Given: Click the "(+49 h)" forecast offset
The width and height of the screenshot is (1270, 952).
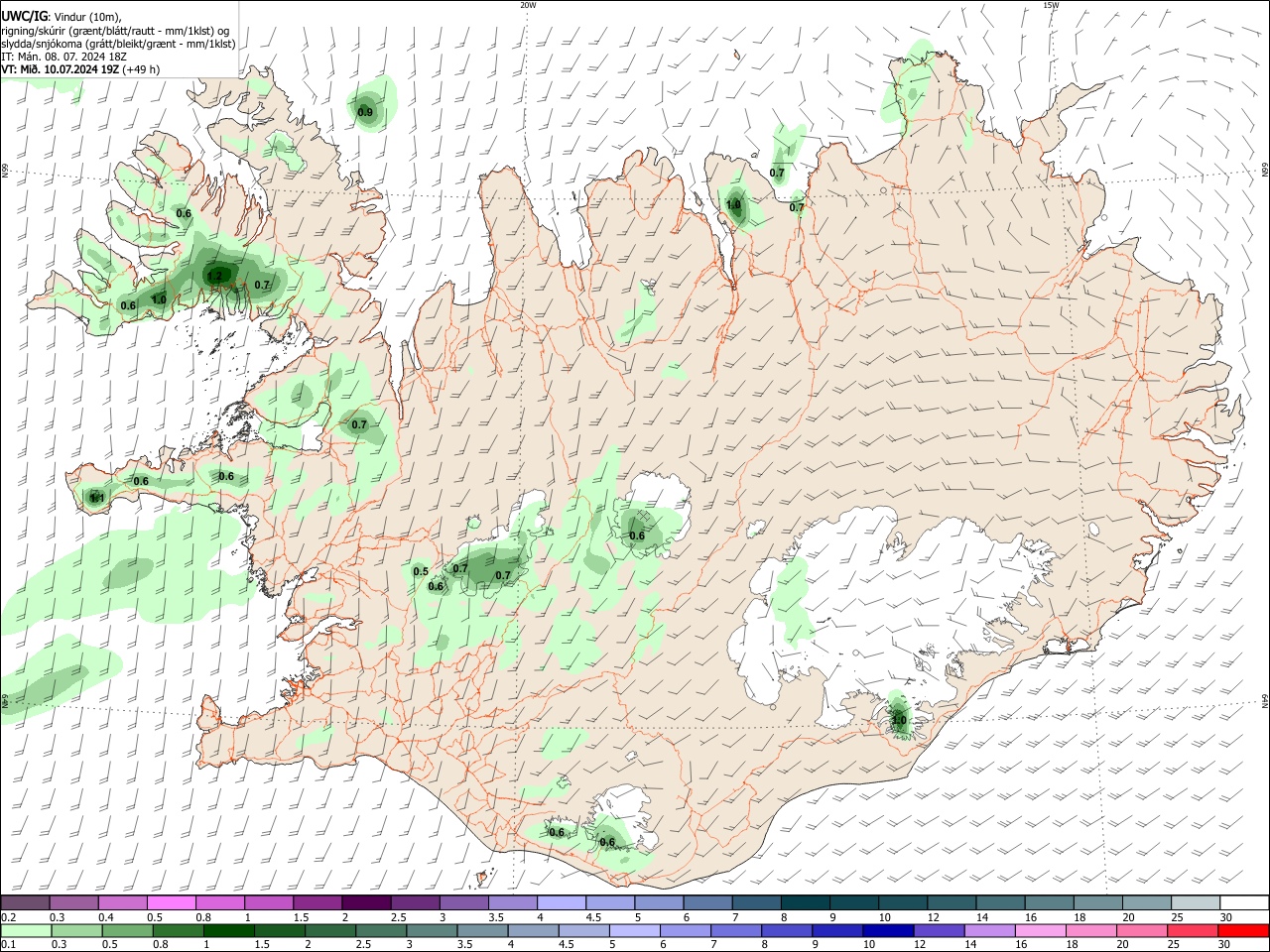Looking at the screenshot, I should click(142, 69).
